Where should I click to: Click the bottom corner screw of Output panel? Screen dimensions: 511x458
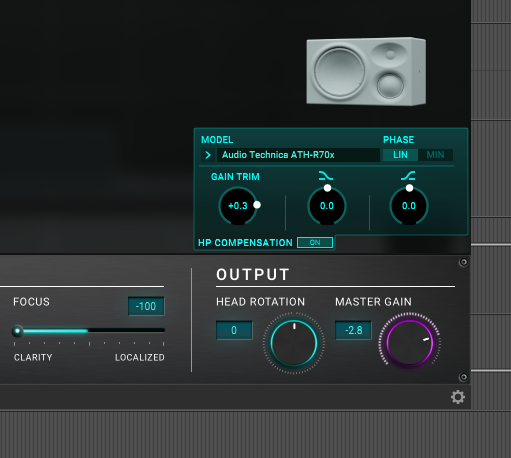pos(463,377)
